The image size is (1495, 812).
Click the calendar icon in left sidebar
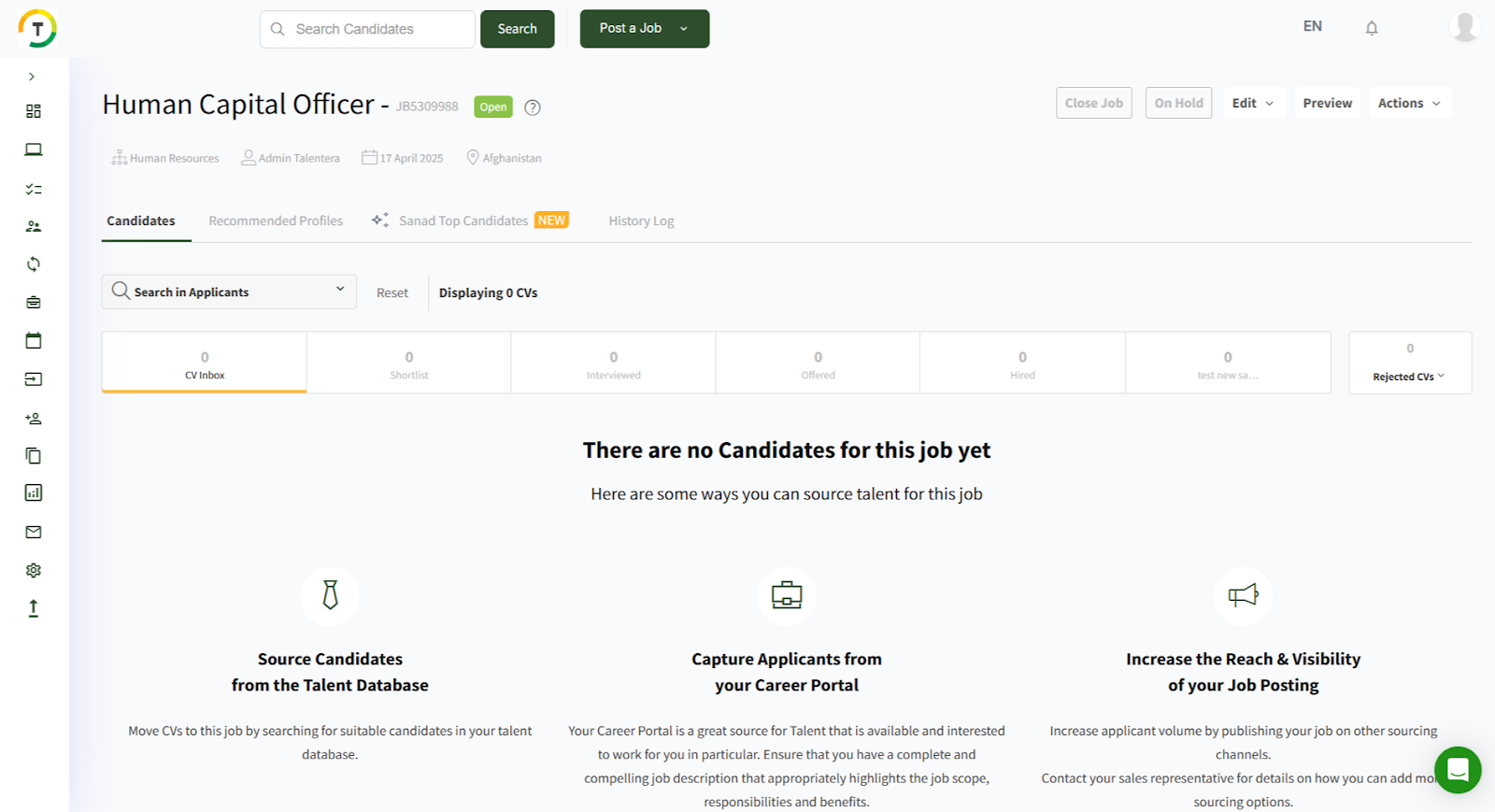click(x=34, y=341)
